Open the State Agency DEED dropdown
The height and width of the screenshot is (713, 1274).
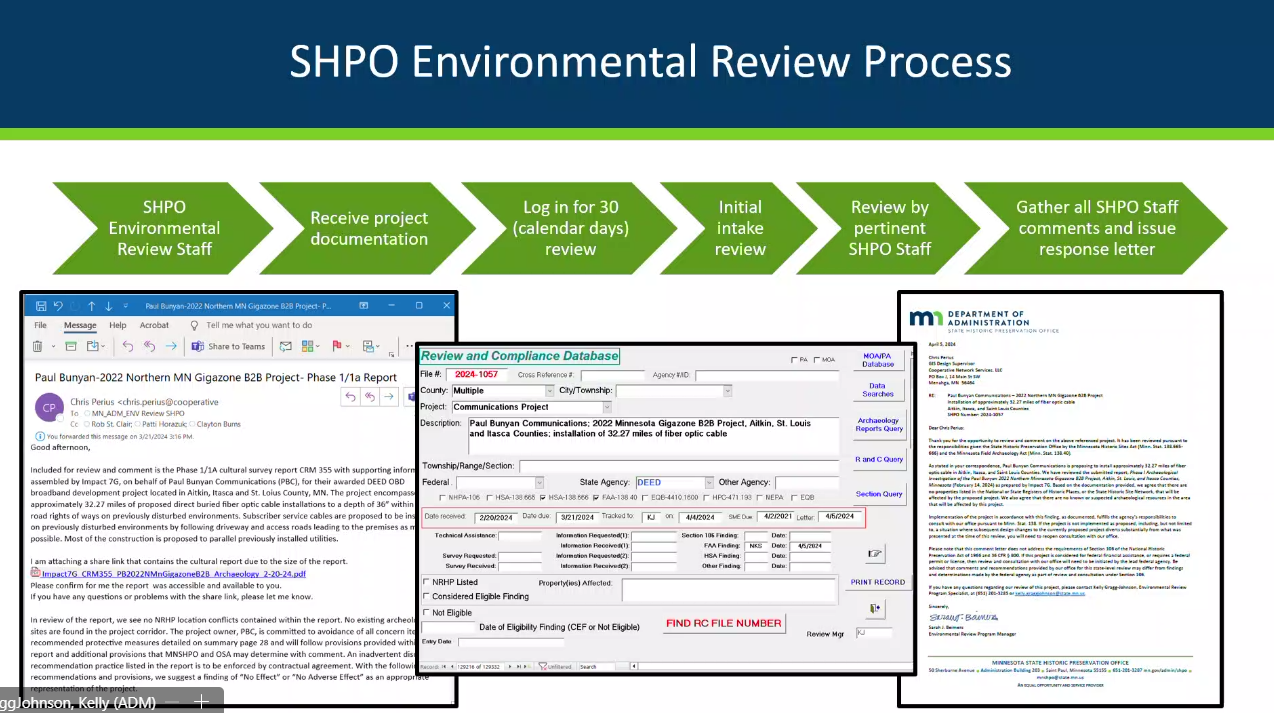pos(709,483)
